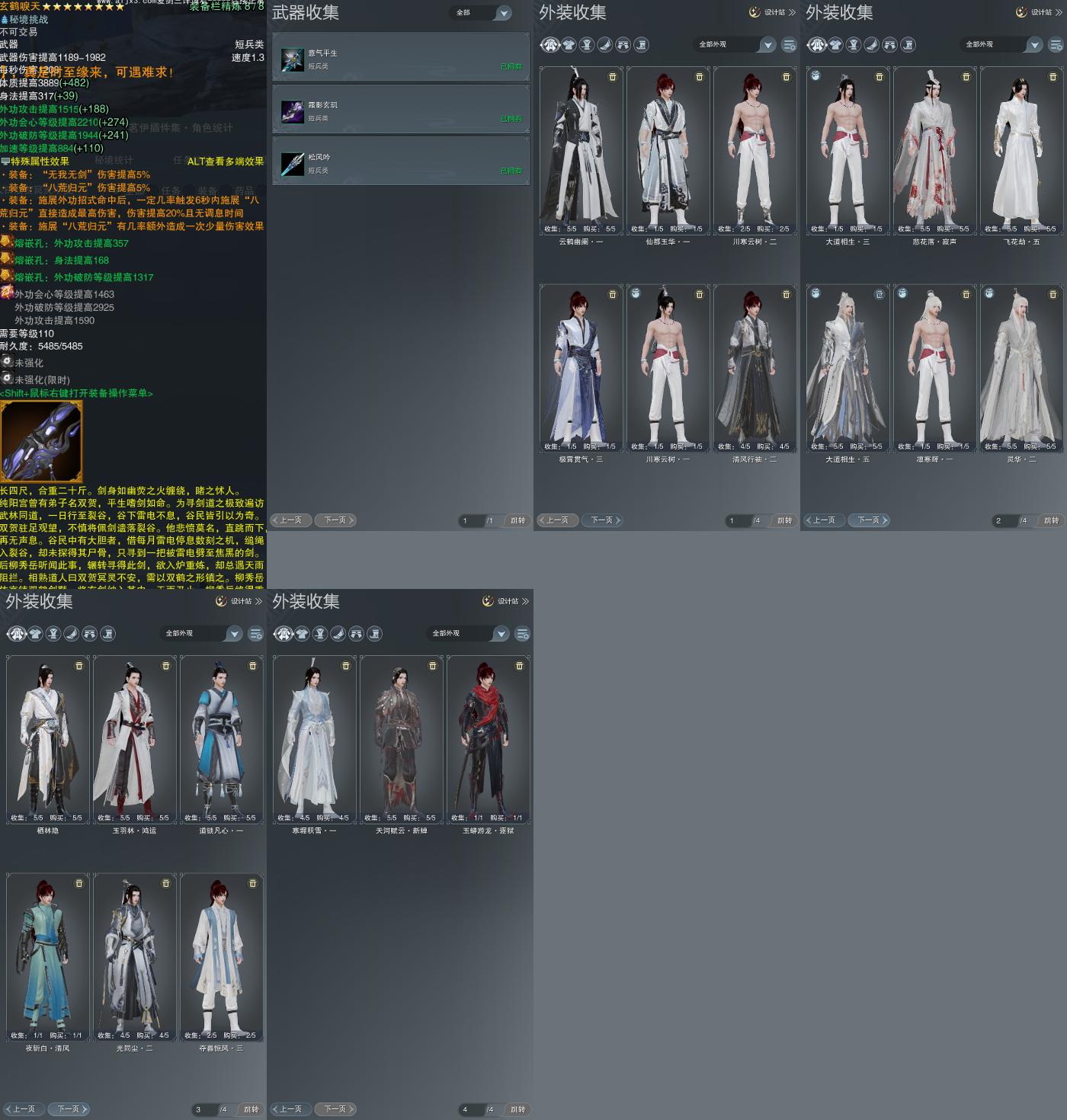Click the trash icon on 仙都玉华·一 card
This screenshot has width=1067, height=1120.
[x=700, y=77]
